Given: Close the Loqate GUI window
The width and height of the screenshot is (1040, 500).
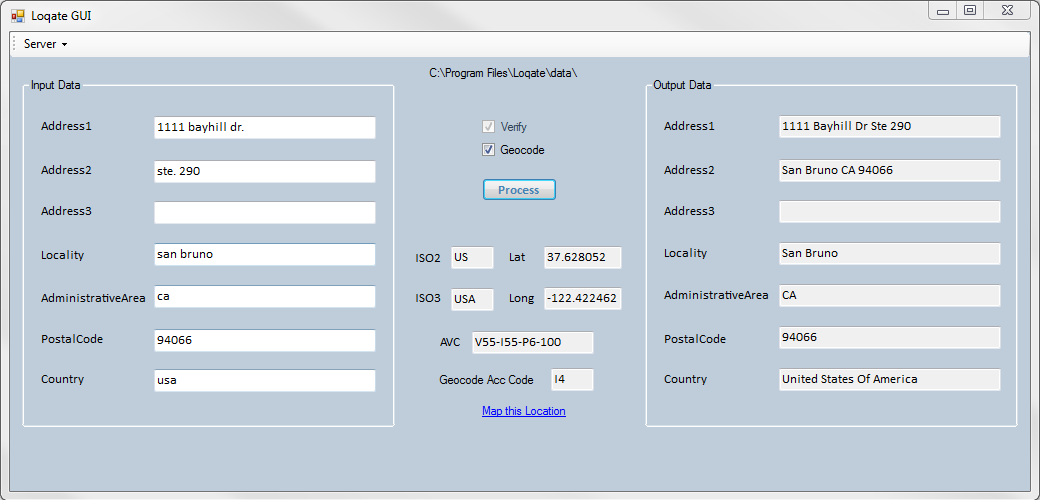Looking at the screenshot, I should point(1009,11).
